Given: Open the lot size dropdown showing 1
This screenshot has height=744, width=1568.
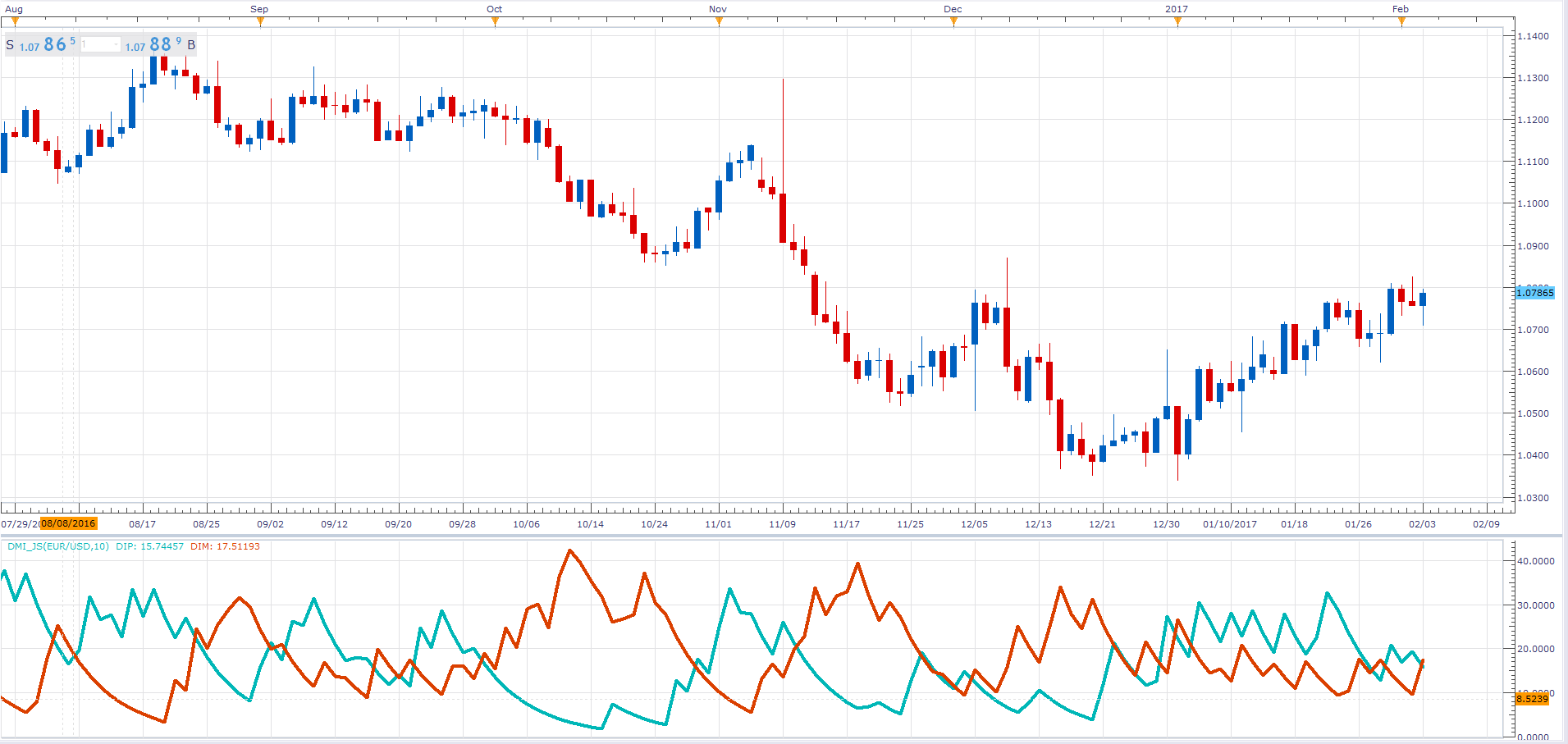Looking at the screenshot, I should click(101, 44).
